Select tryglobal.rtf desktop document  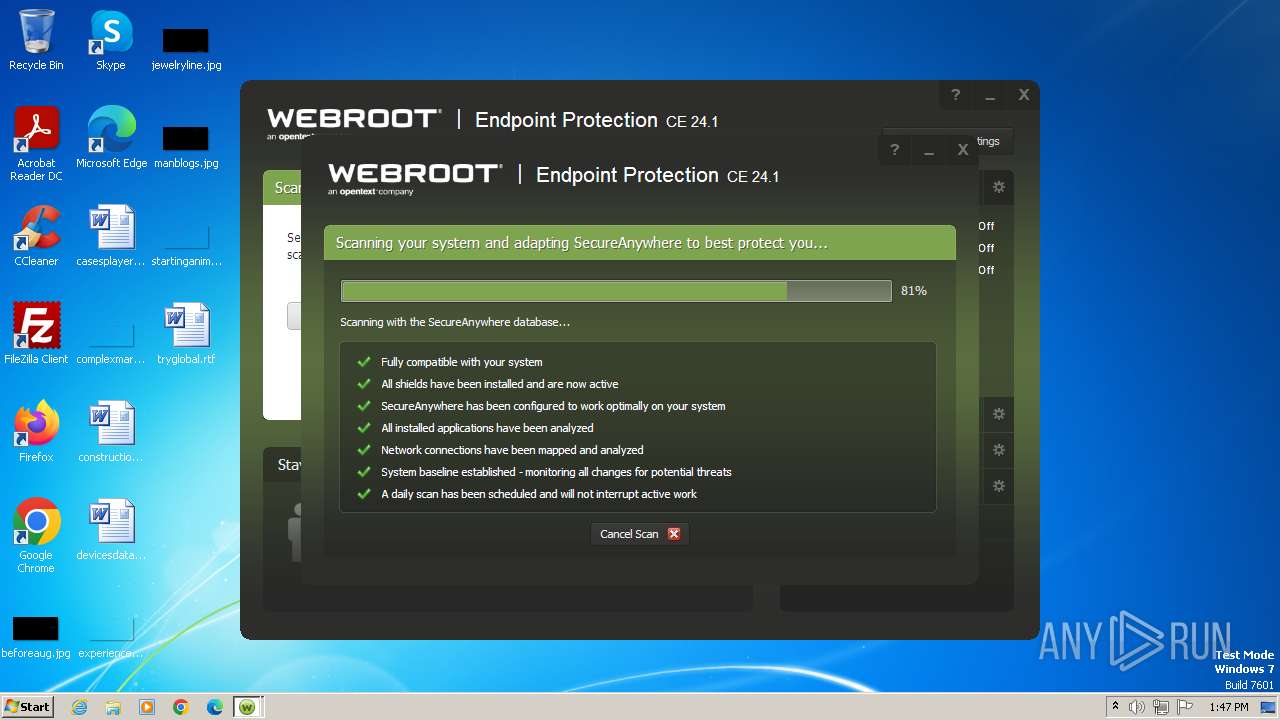click(x=186, y=334)
